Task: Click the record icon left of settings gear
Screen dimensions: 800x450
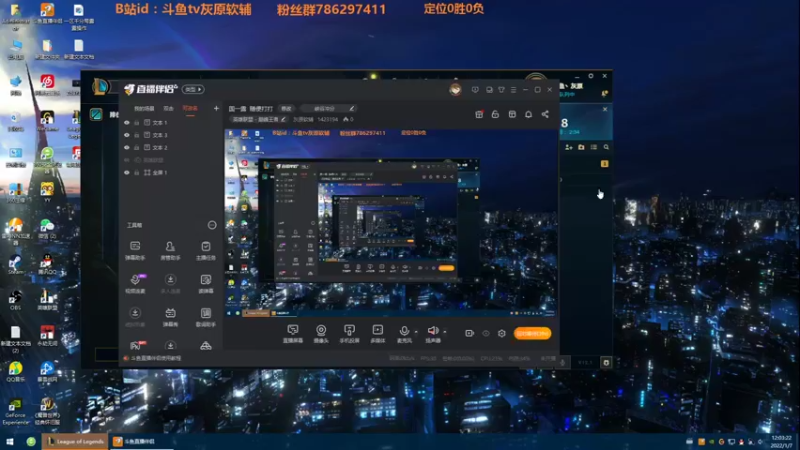Action: coord(469,333)
